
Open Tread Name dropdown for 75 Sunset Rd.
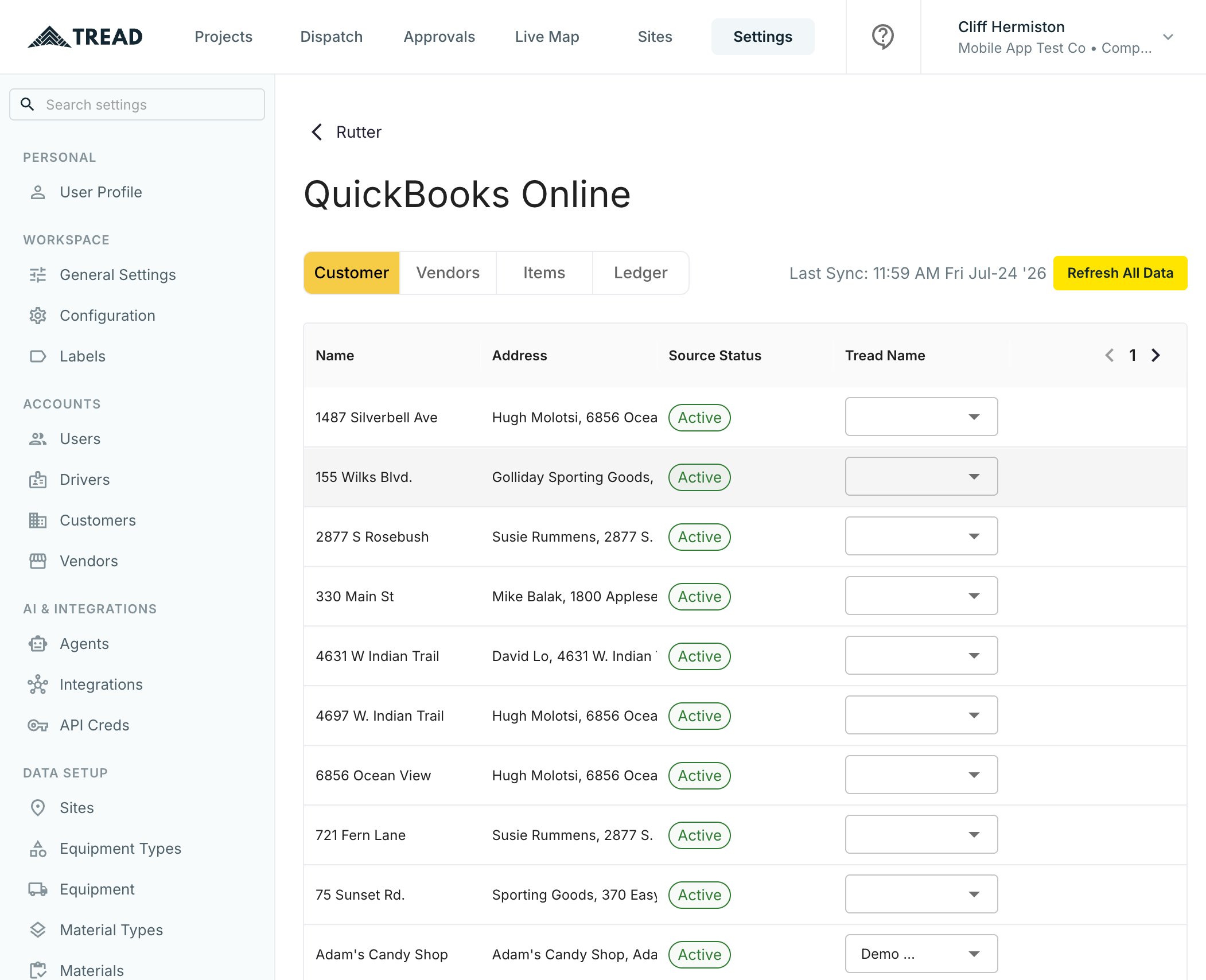[x=921, y=895]
